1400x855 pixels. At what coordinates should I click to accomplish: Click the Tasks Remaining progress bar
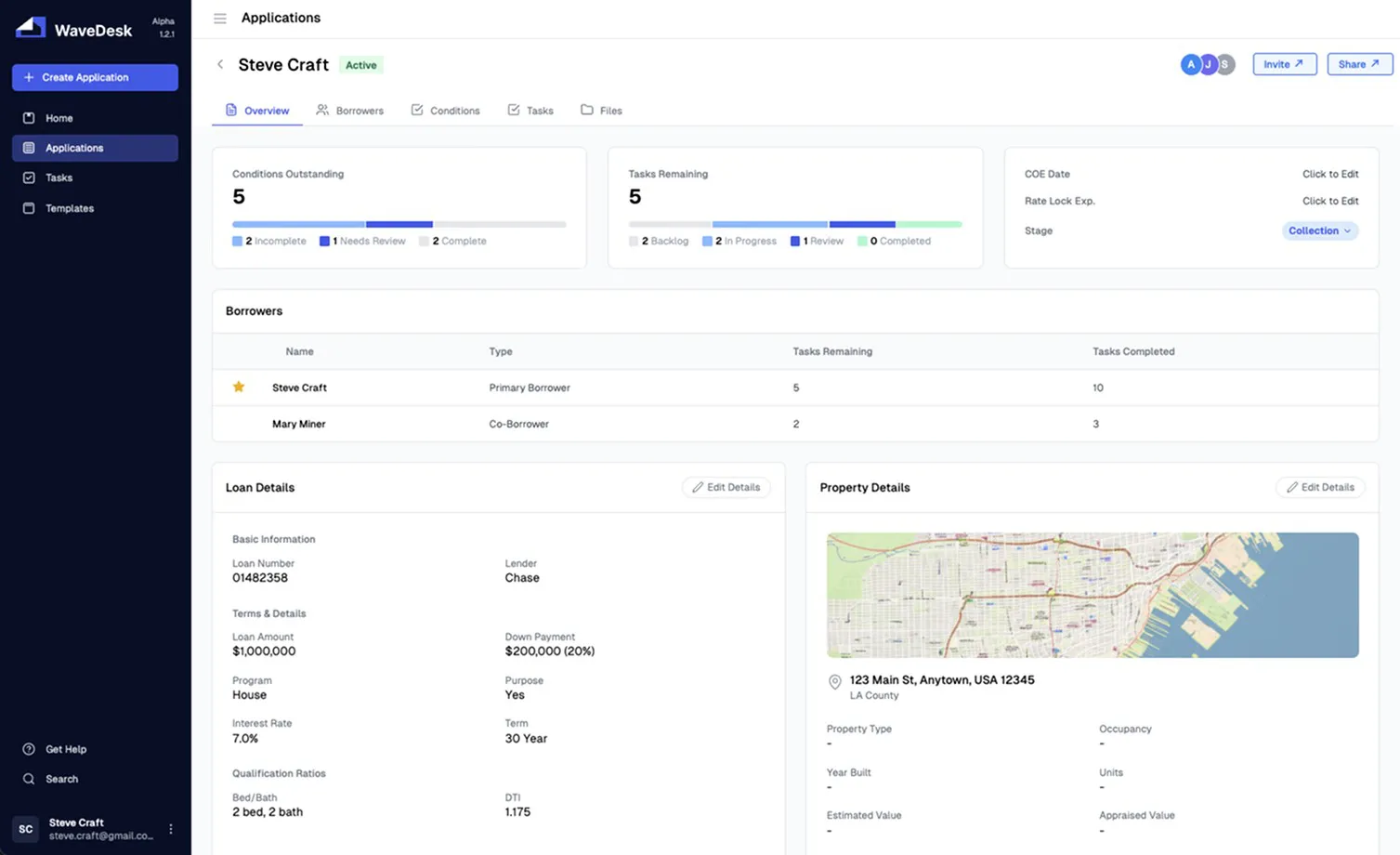[x=795, y=224]
